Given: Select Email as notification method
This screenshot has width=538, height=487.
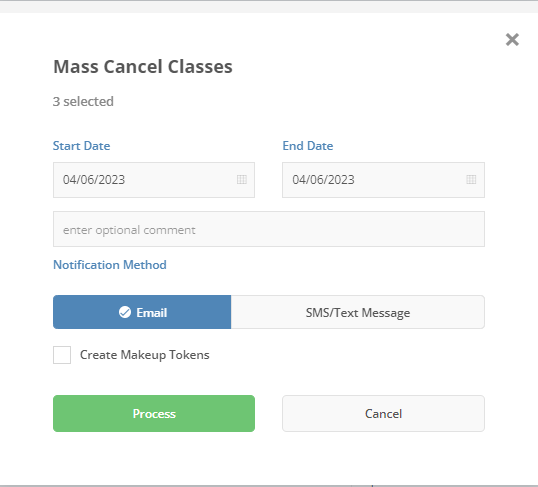Looking at the screenshot, I should point(142,312).
